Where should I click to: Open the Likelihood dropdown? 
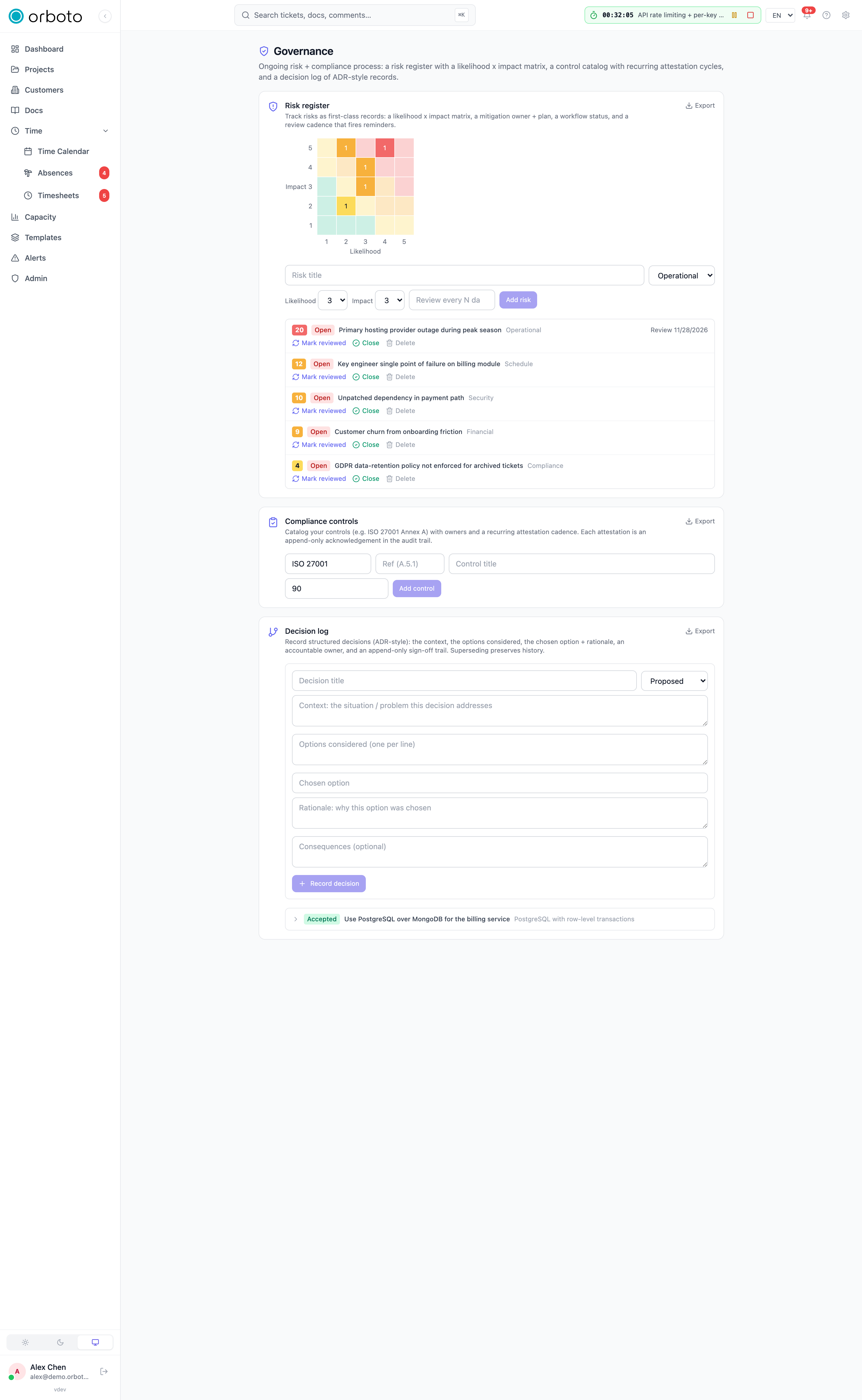tap(332, 300)
